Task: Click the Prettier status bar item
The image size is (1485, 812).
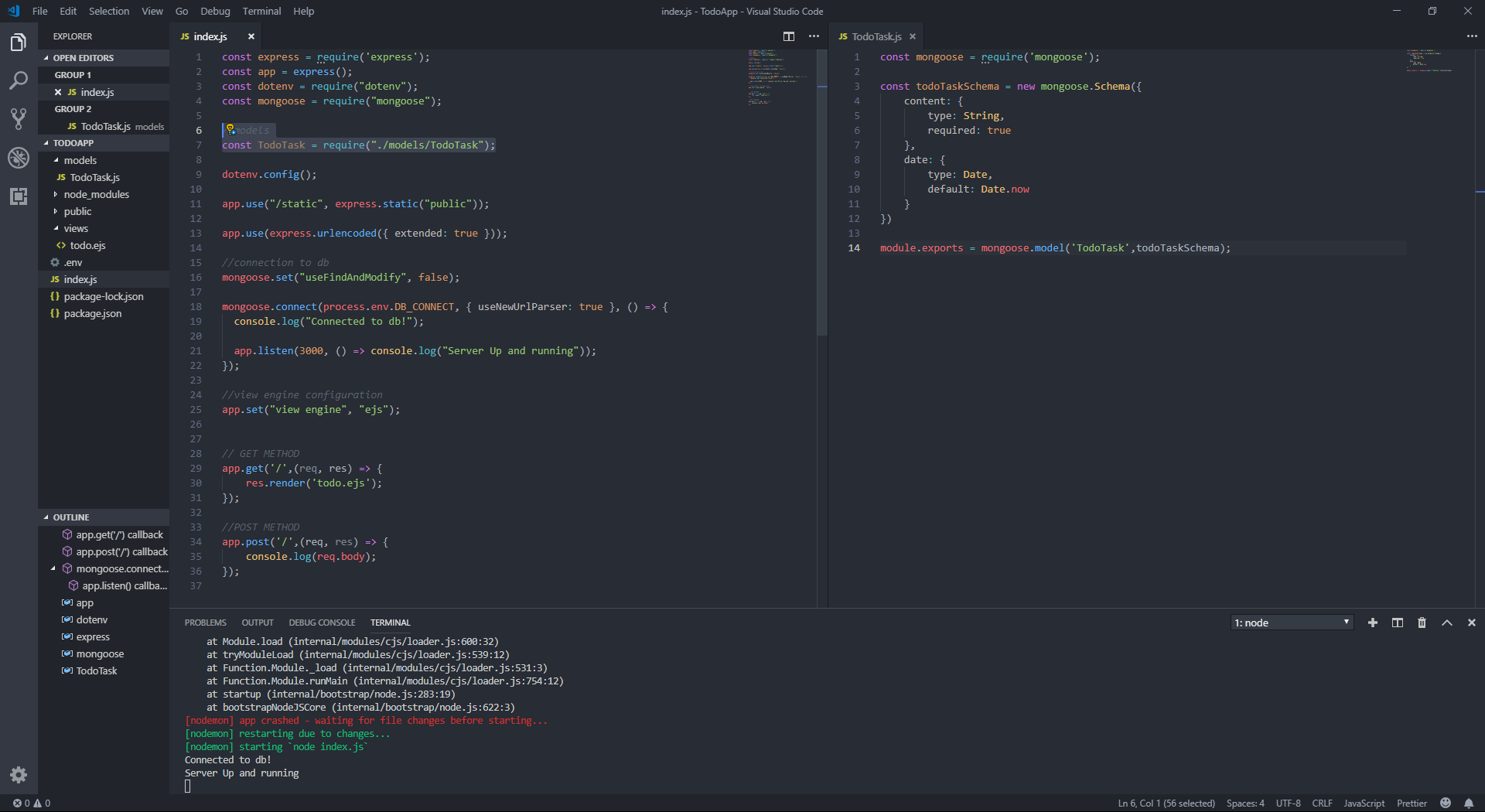Action: (x=1412, y=803)
